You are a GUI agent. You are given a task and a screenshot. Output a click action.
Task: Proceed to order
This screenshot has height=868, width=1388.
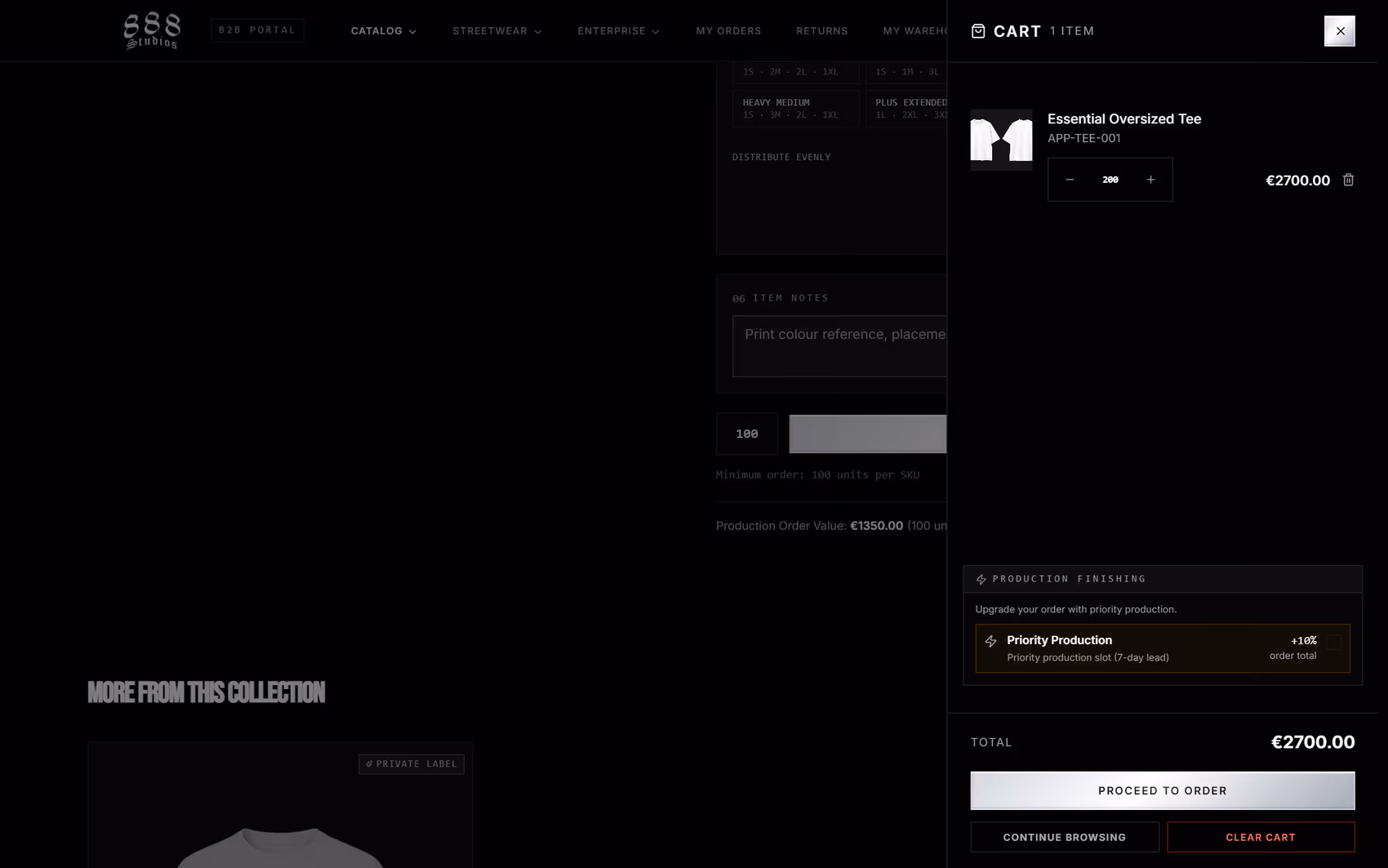[1163, 790]
